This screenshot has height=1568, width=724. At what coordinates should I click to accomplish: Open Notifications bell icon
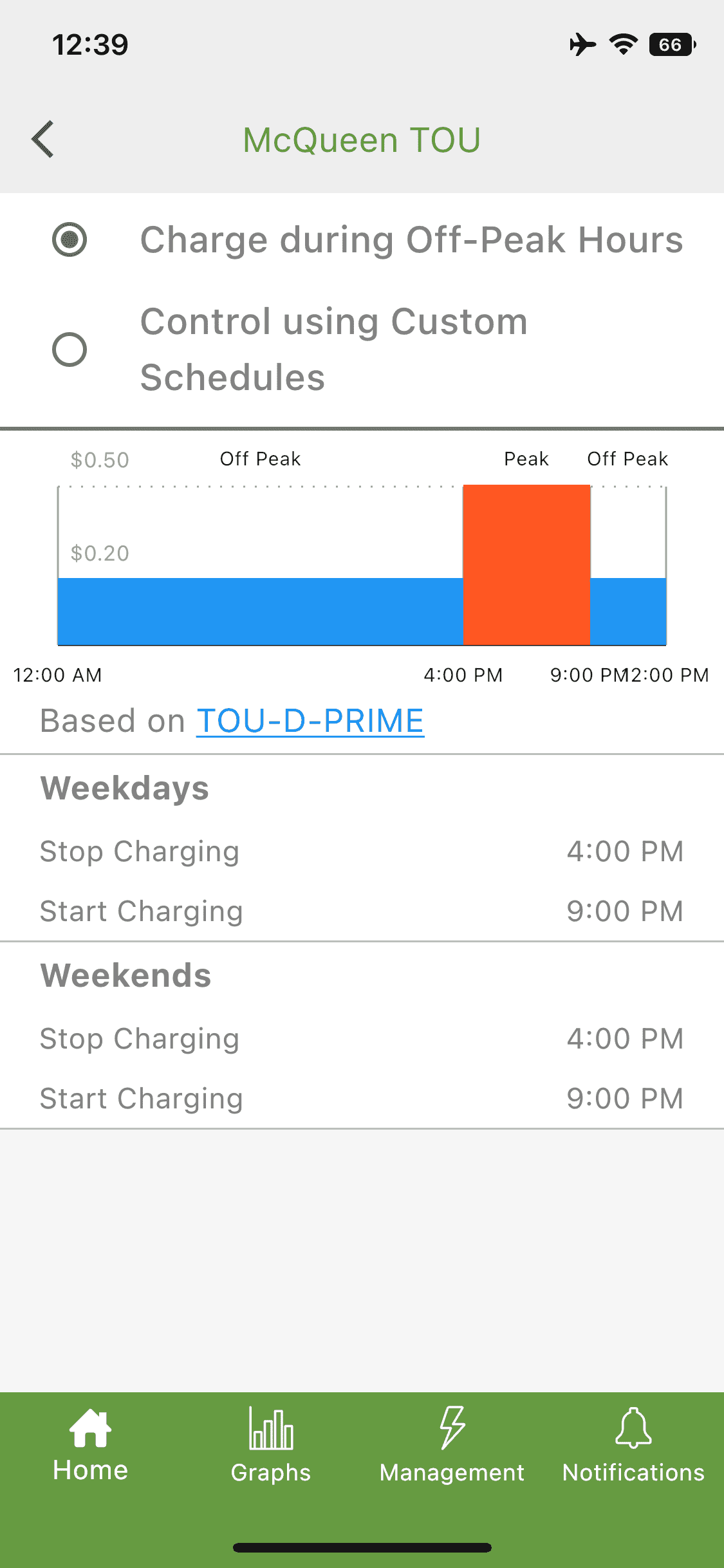click(x=633, y=1428)
